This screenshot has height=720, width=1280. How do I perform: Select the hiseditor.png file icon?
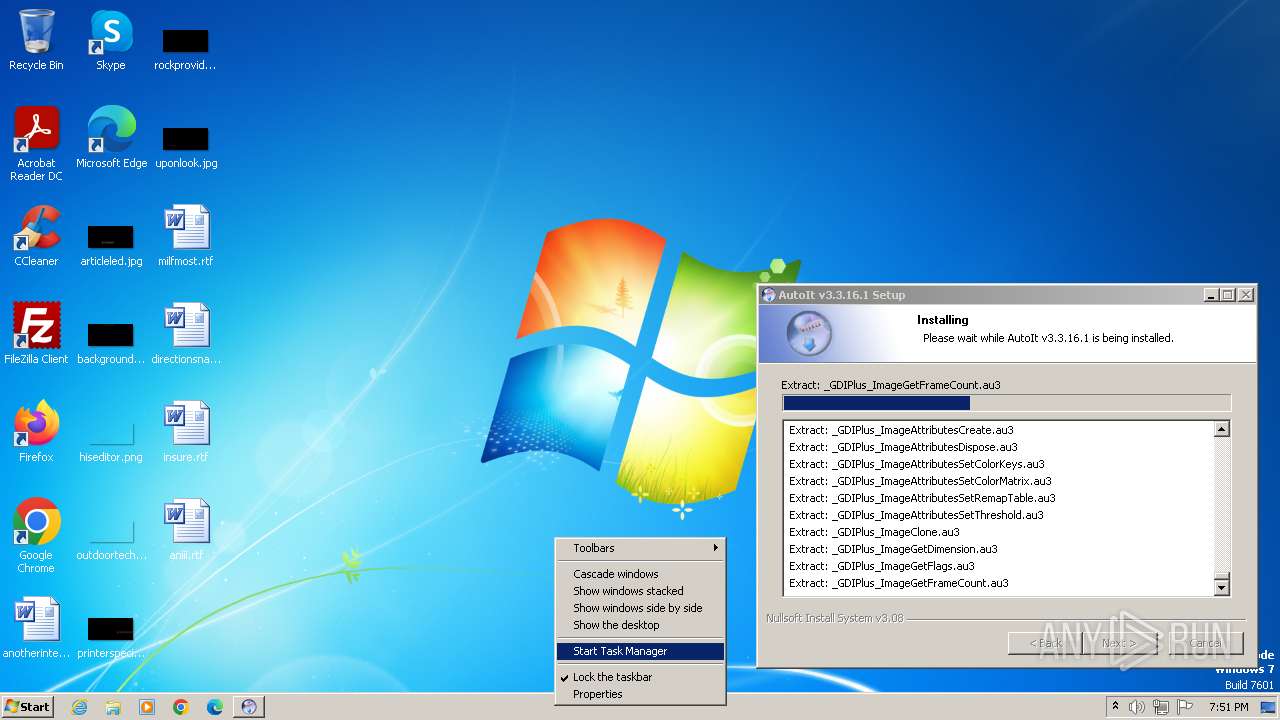111,440
